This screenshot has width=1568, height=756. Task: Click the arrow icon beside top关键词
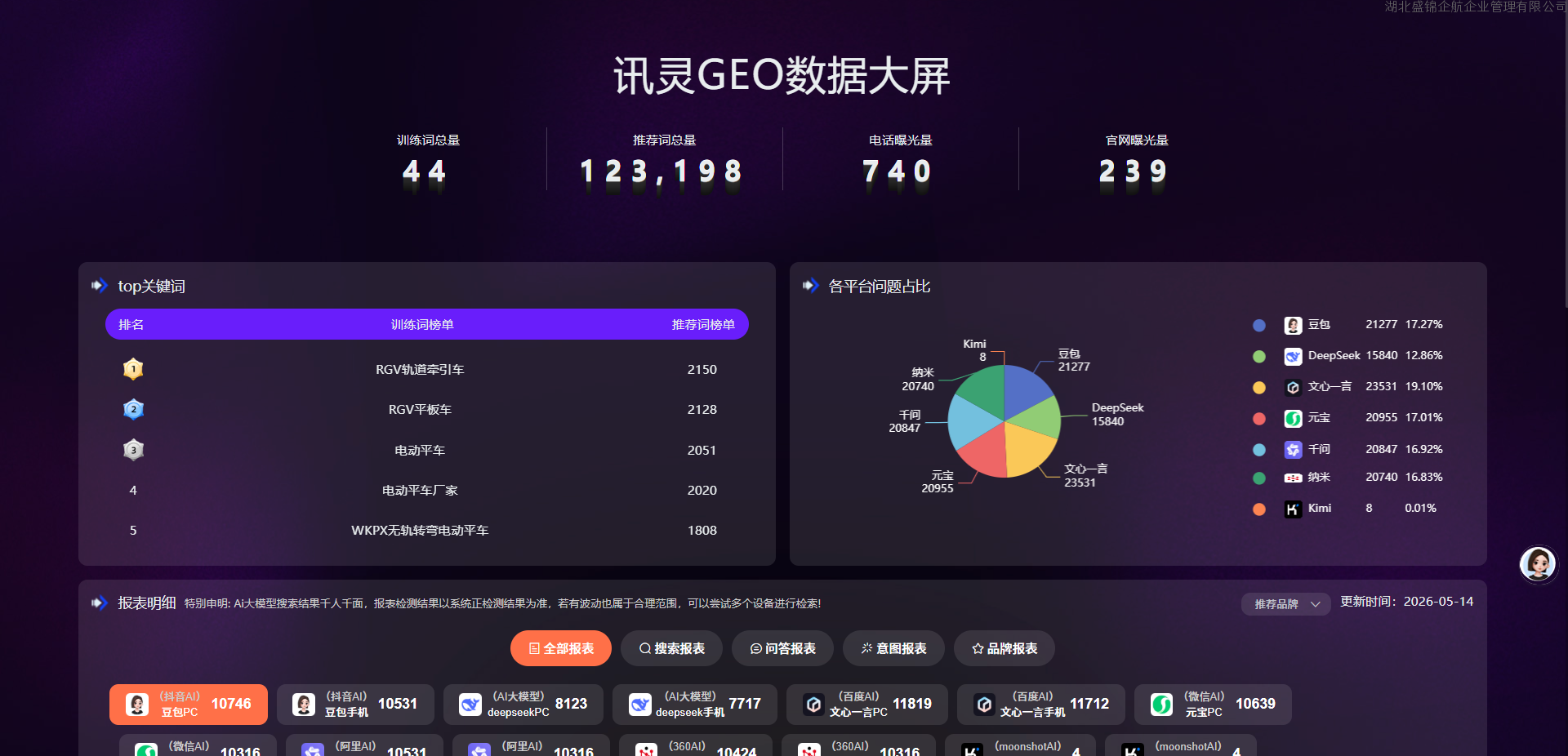[100, 286]
